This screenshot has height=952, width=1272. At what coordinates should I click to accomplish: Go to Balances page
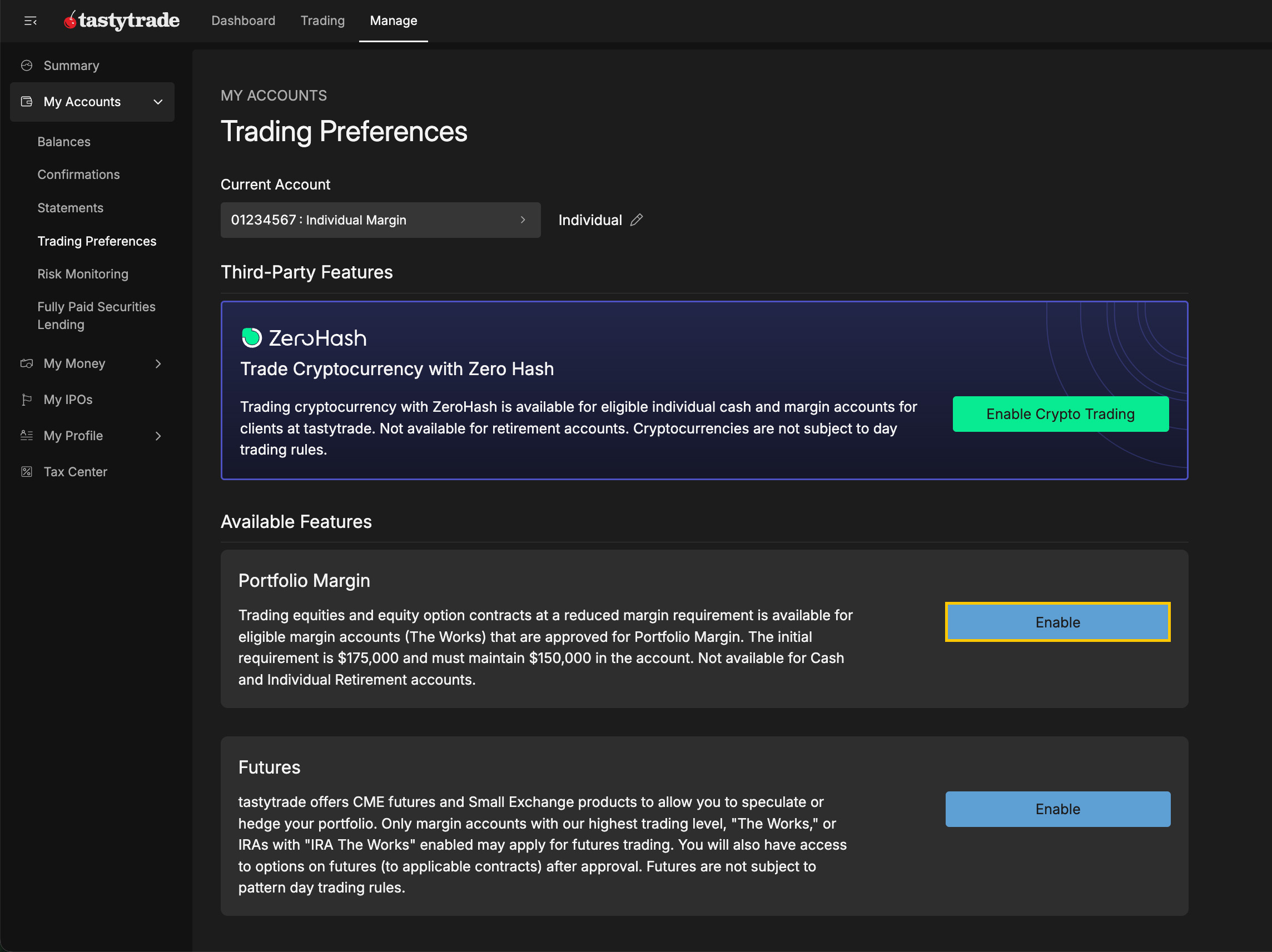pyautogui.click(x=64, y=142)
